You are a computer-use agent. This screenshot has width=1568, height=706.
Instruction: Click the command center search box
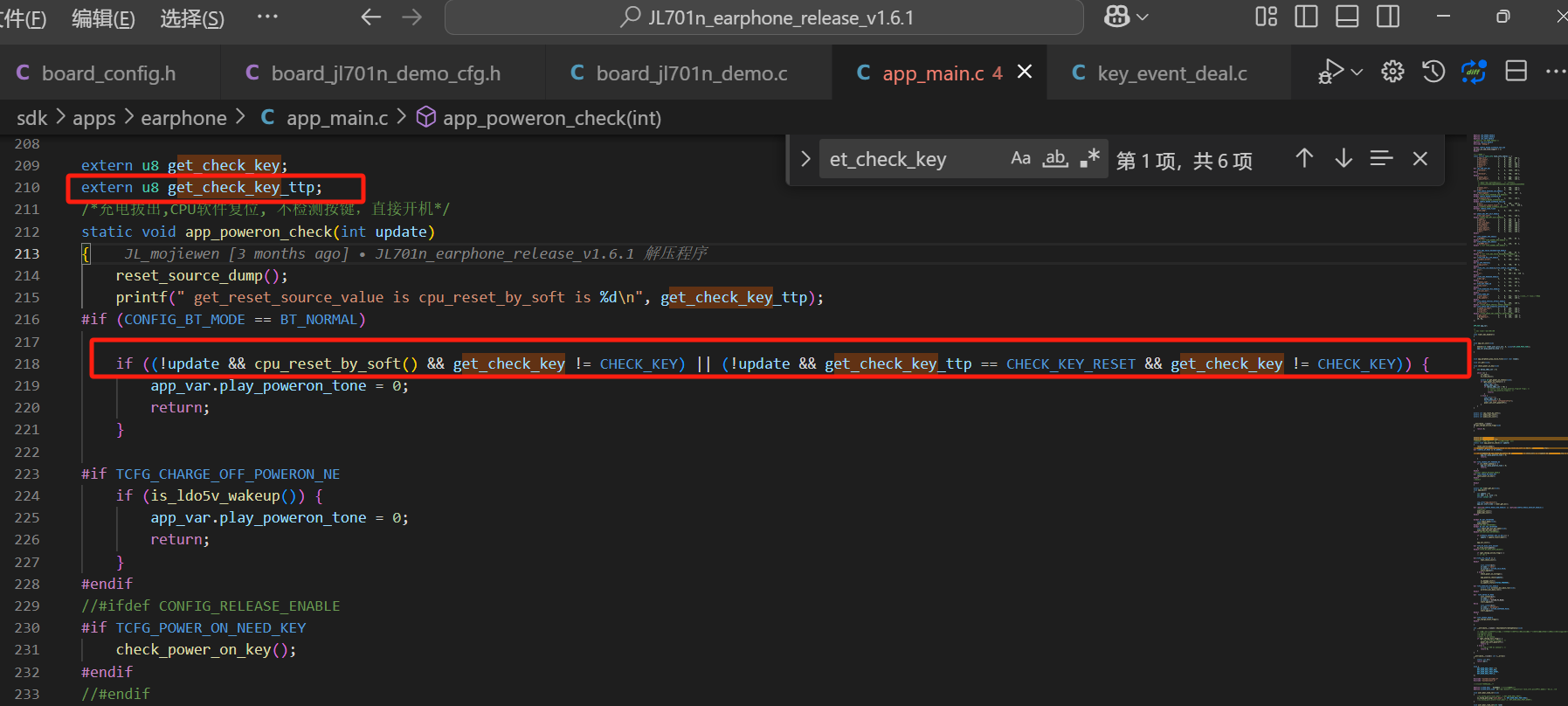[x=764, y=17]
